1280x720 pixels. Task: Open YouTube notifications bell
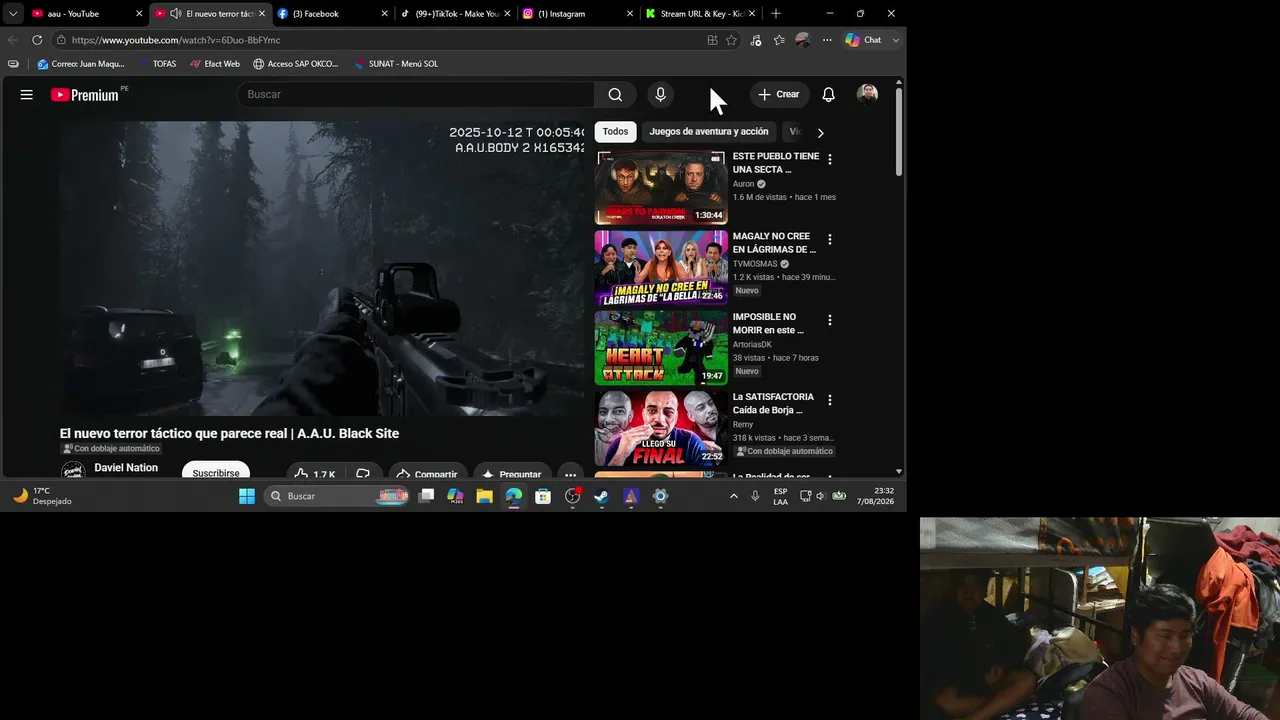pos(828,95)
